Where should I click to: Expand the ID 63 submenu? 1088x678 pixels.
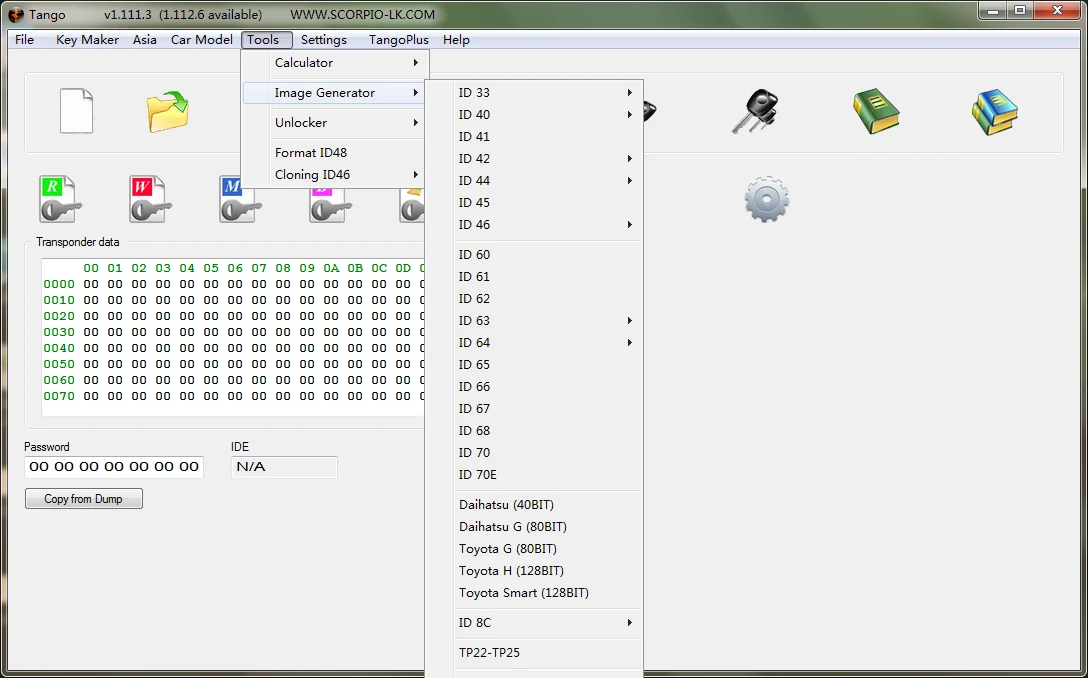[534, 321]
